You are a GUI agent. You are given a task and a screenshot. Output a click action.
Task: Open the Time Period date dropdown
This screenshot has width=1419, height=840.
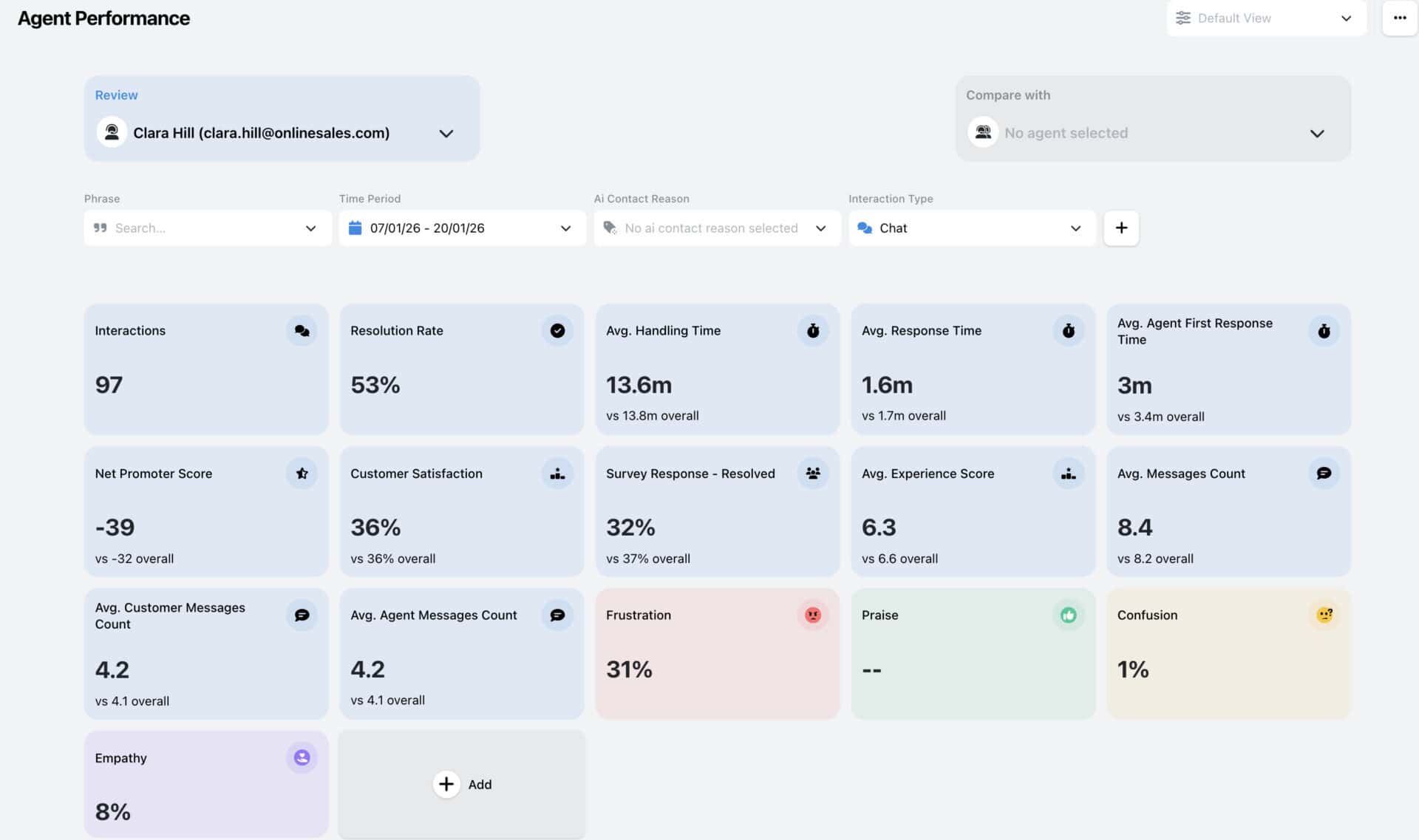(462, 228)
